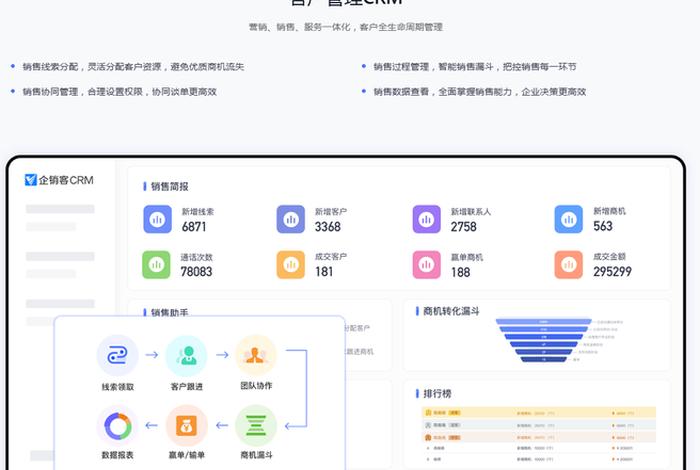Click the 企销客CRM logo
The image size is (700, 470).
(58, 180)
